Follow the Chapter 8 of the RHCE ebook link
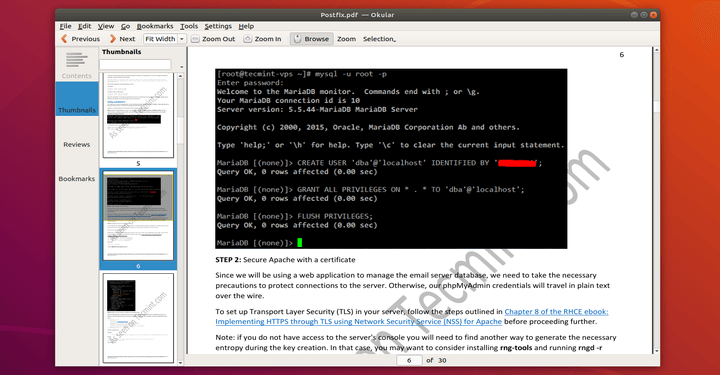720x375 pixels. coord(556,312)
